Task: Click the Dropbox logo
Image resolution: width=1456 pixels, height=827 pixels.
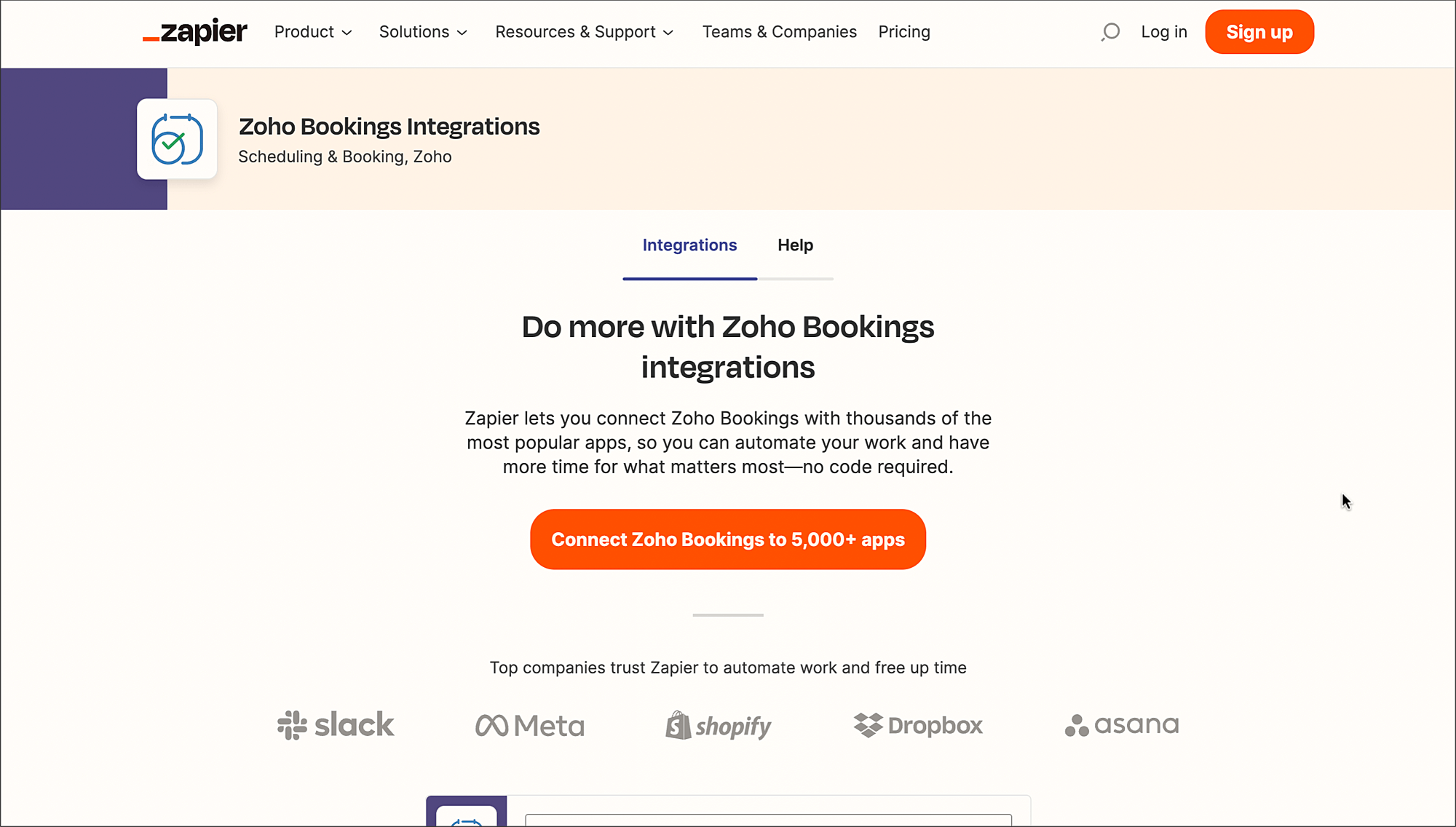Action: point(918,725)
